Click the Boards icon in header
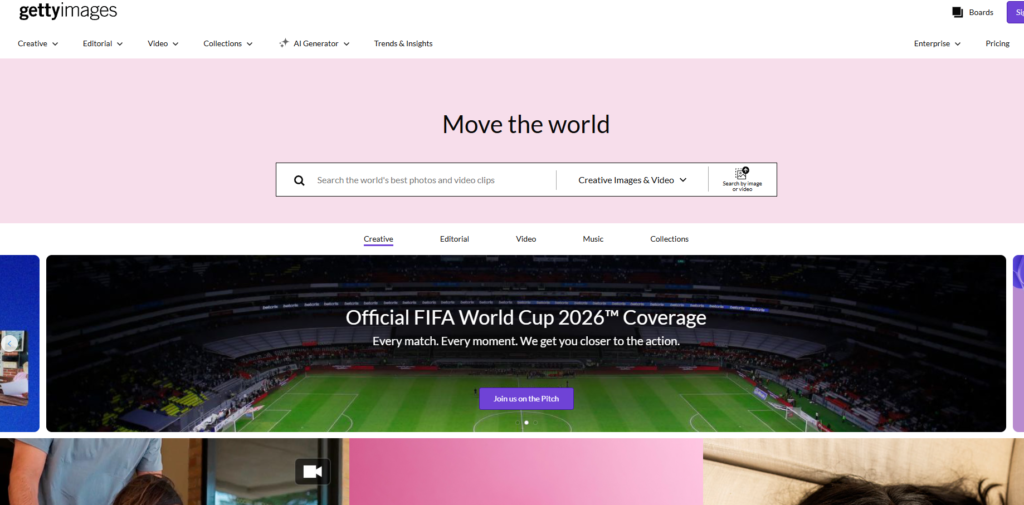Image resolution: width=1024 pixels, height=505 pixels. (958, 12)
